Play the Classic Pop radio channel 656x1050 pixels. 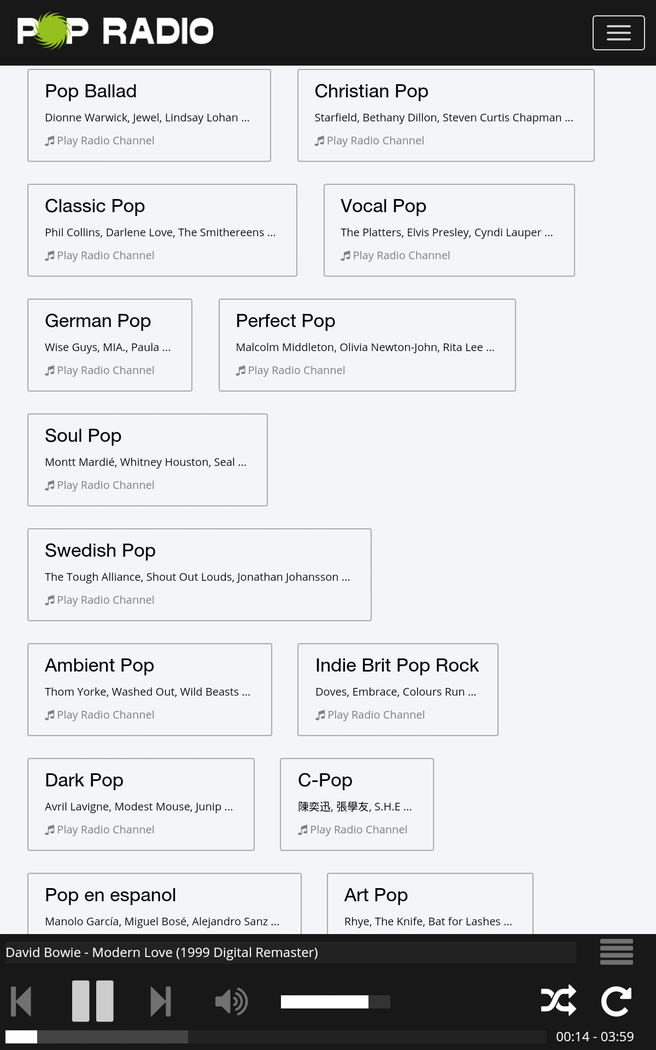105,256
